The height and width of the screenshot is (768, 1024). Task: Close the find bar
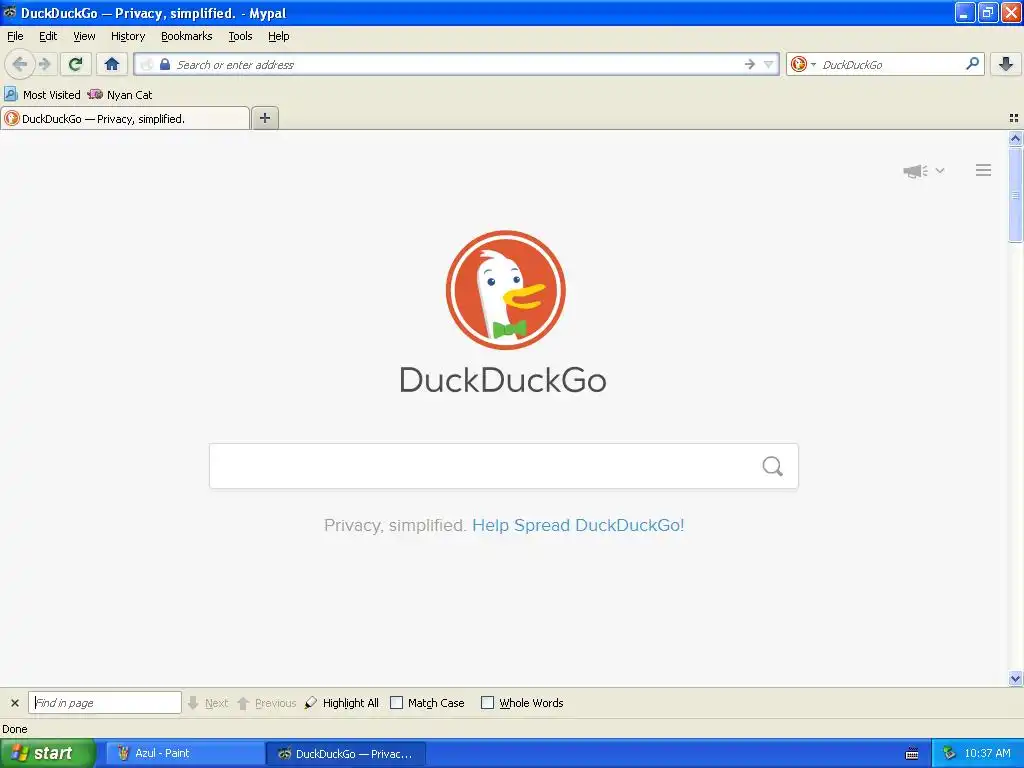[x=14, y=703]
